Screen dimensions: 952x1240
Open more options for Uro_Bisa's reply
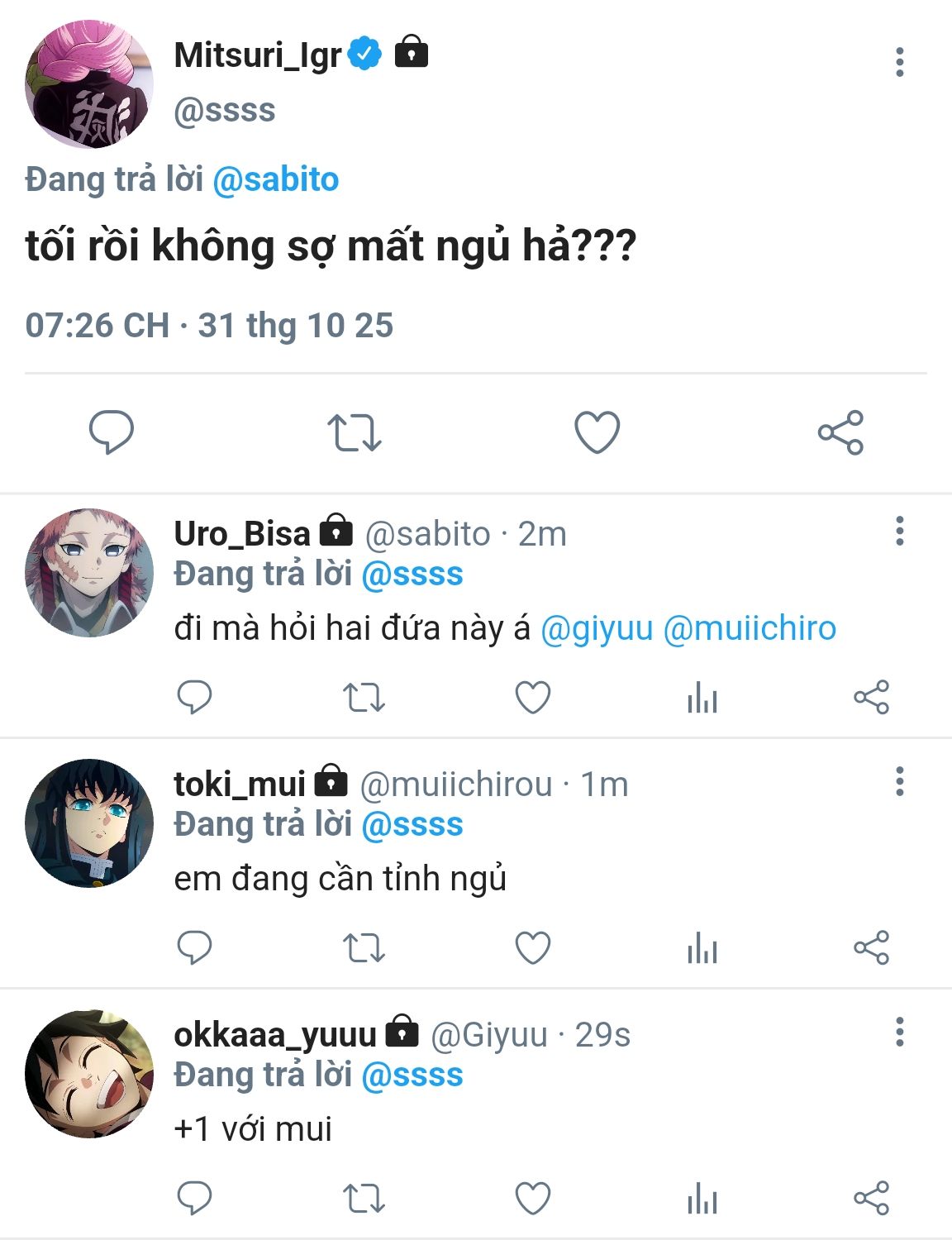[900, 531]
